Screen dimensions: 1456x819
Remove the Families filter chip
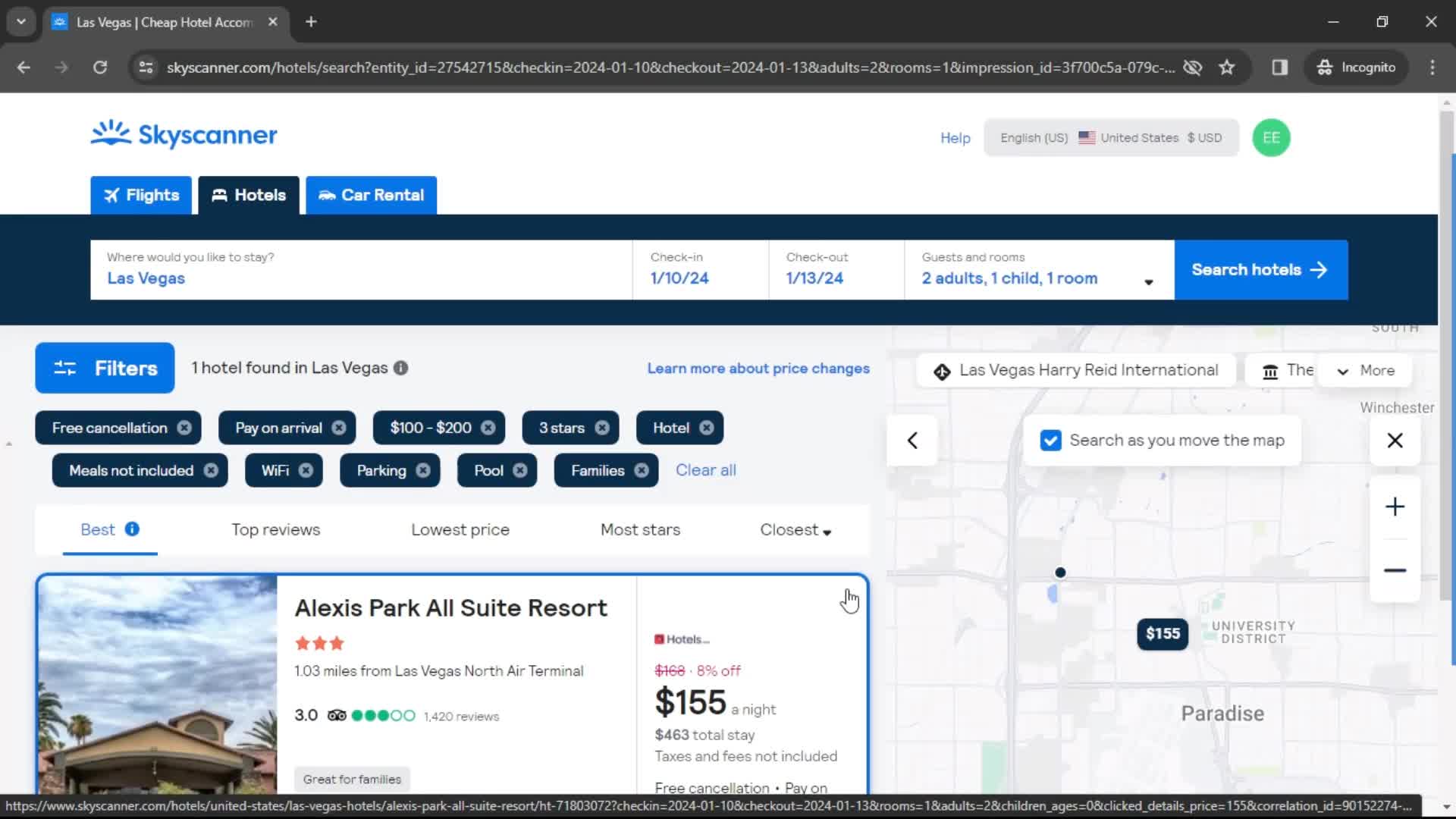pyautogui.click(x=642, y=470)
